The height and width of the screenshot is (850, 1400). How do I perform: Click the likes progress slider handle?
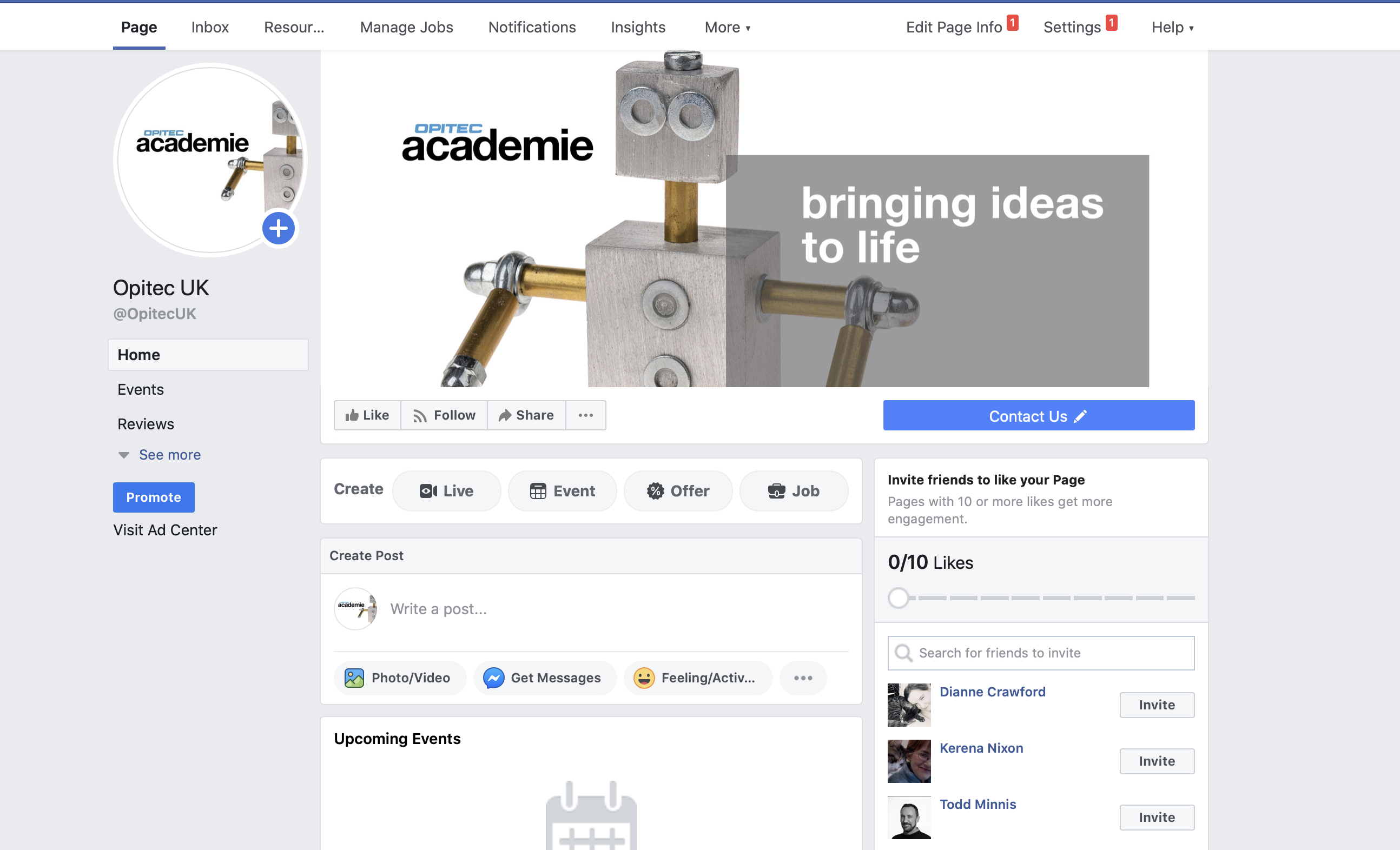(x=899, y=598)
